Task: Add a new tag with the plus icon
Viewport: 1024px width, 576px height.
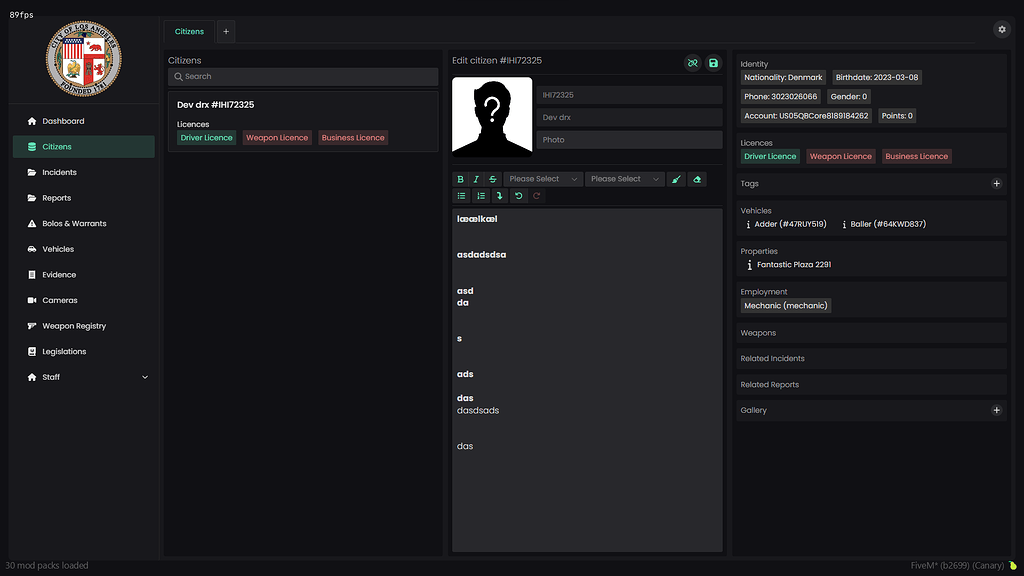Action: tap(996, 184)
